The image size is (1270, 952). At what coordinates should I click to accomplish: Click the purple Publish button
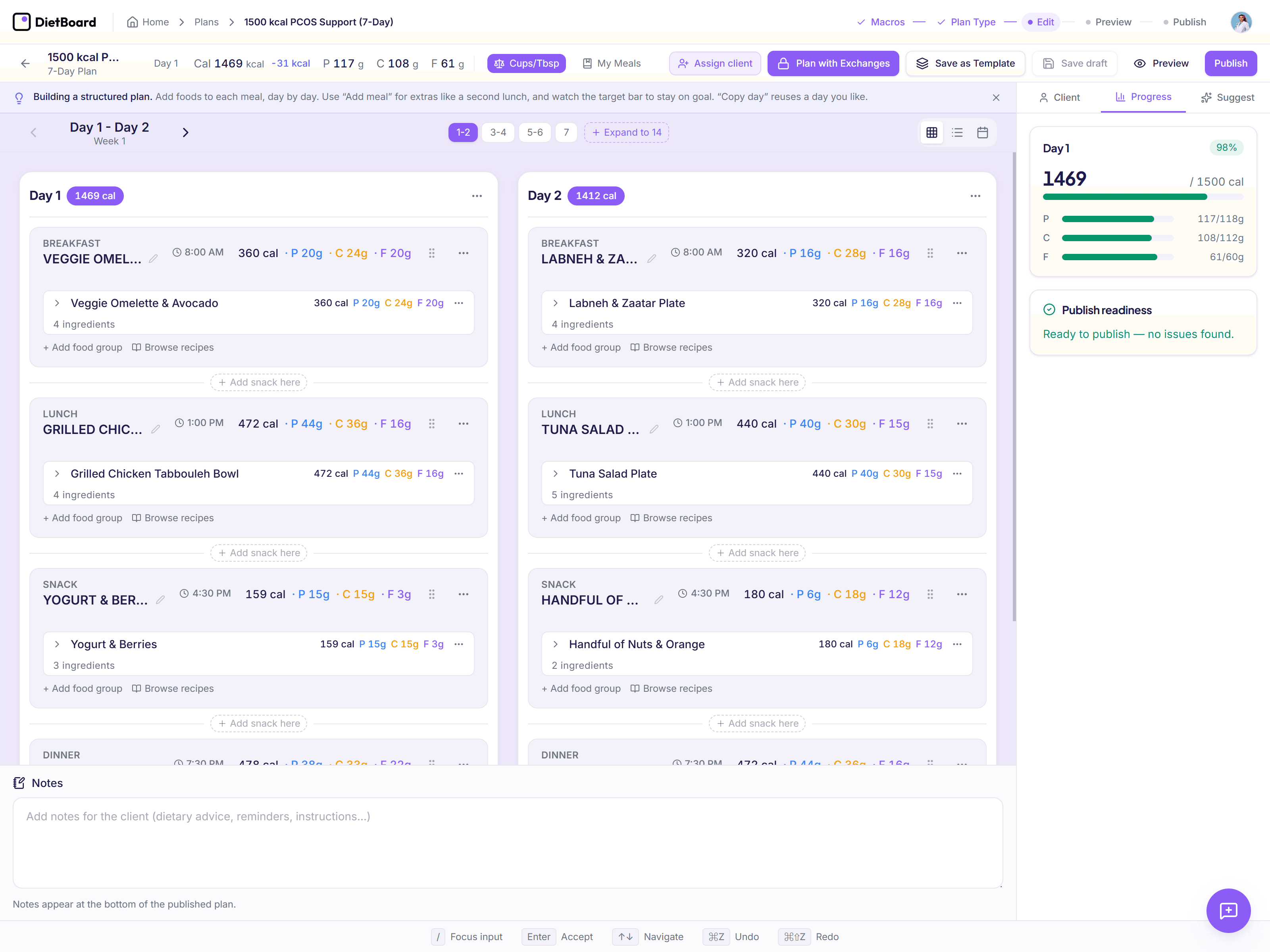tap(1230, 64)
